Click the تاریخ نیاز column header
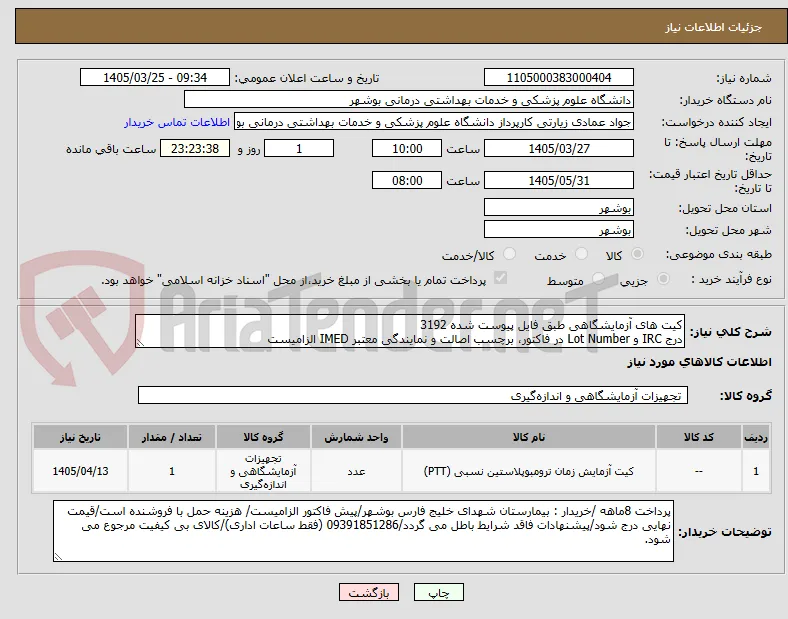788x619 pixels. click(x=80, y=438)
